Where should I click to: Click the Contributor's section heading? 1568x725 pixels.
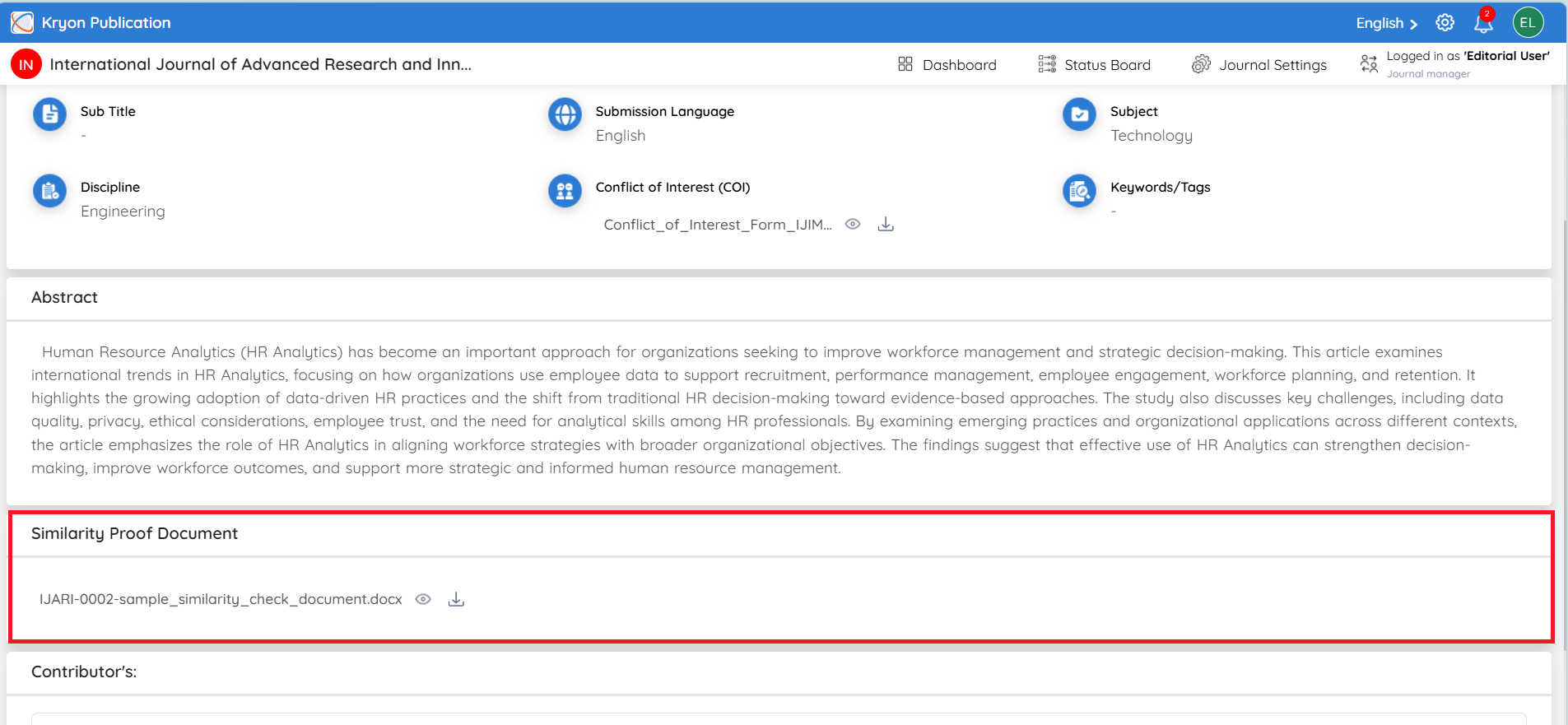point(84,672)
